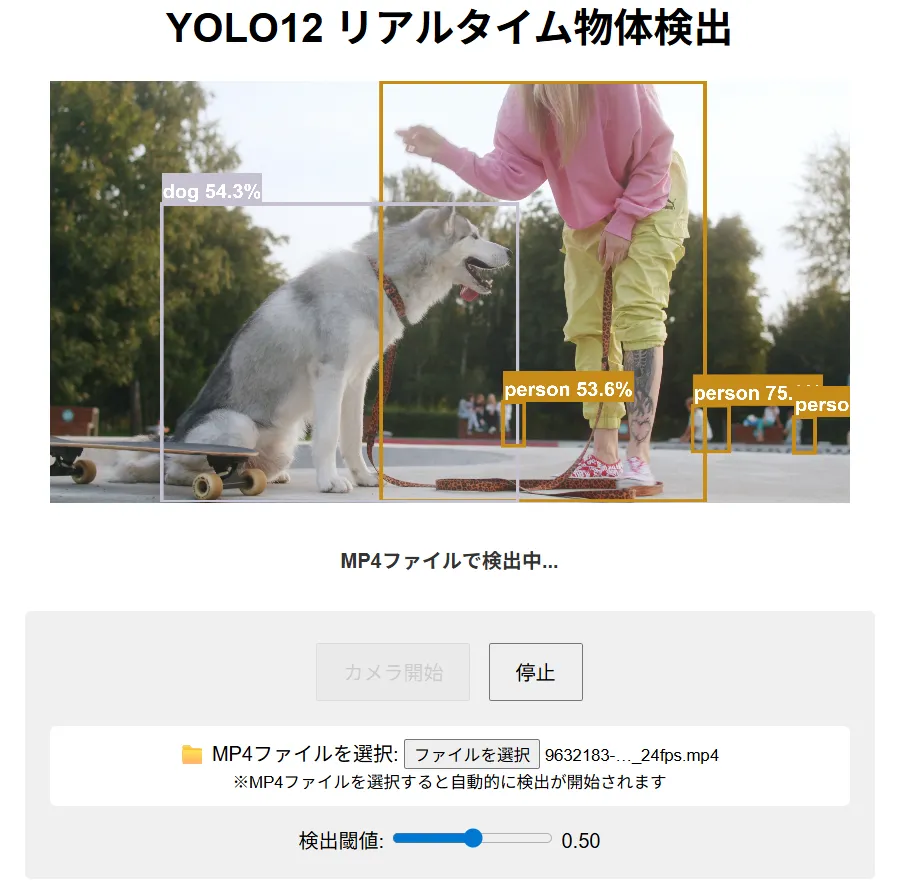Screen dimensions: 915x894
Task: Click the 0.50 threshold value readout
Action: click(581, 840)
